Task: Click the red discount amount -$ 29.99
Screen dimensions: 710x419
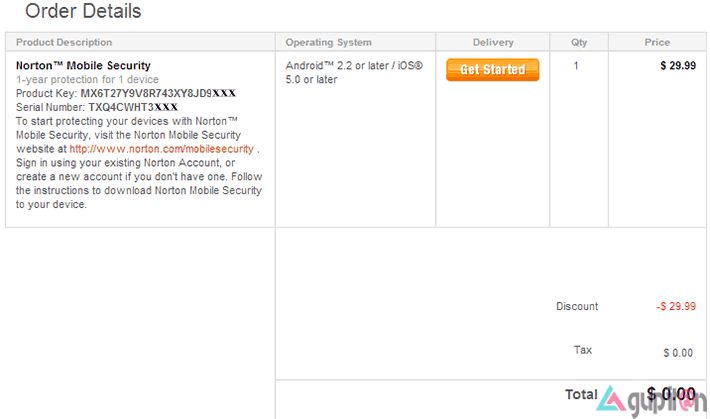Action: [x=676, y=307]
